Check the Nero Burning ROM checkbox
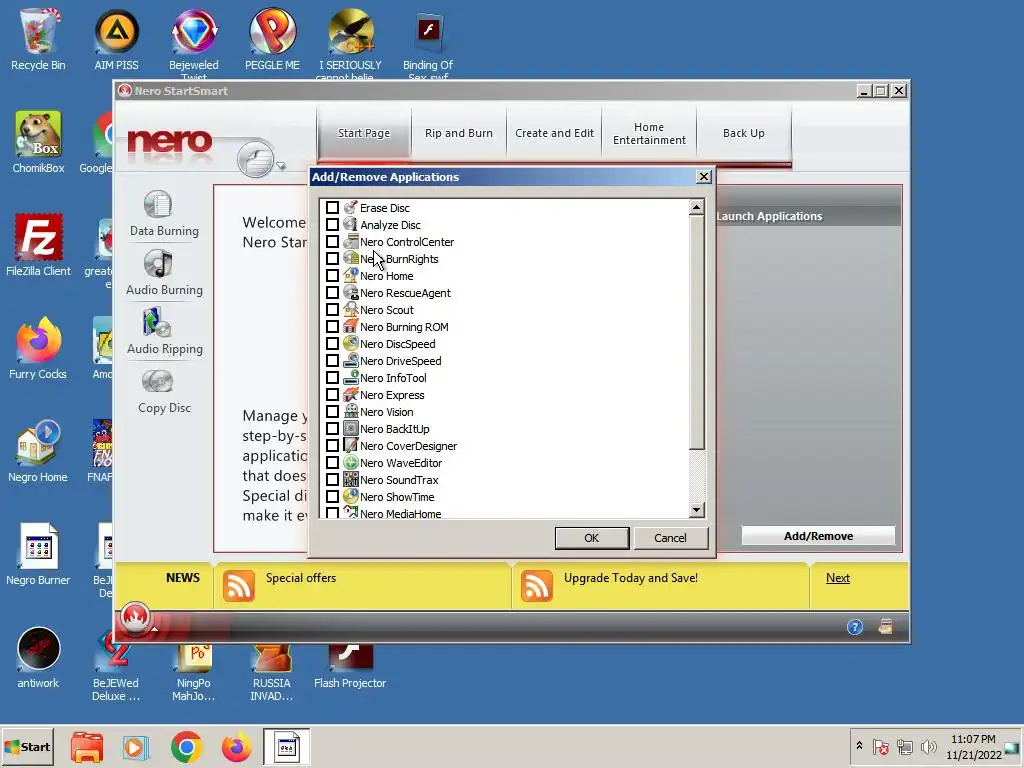1024x768 pixels. click(332, 327)
